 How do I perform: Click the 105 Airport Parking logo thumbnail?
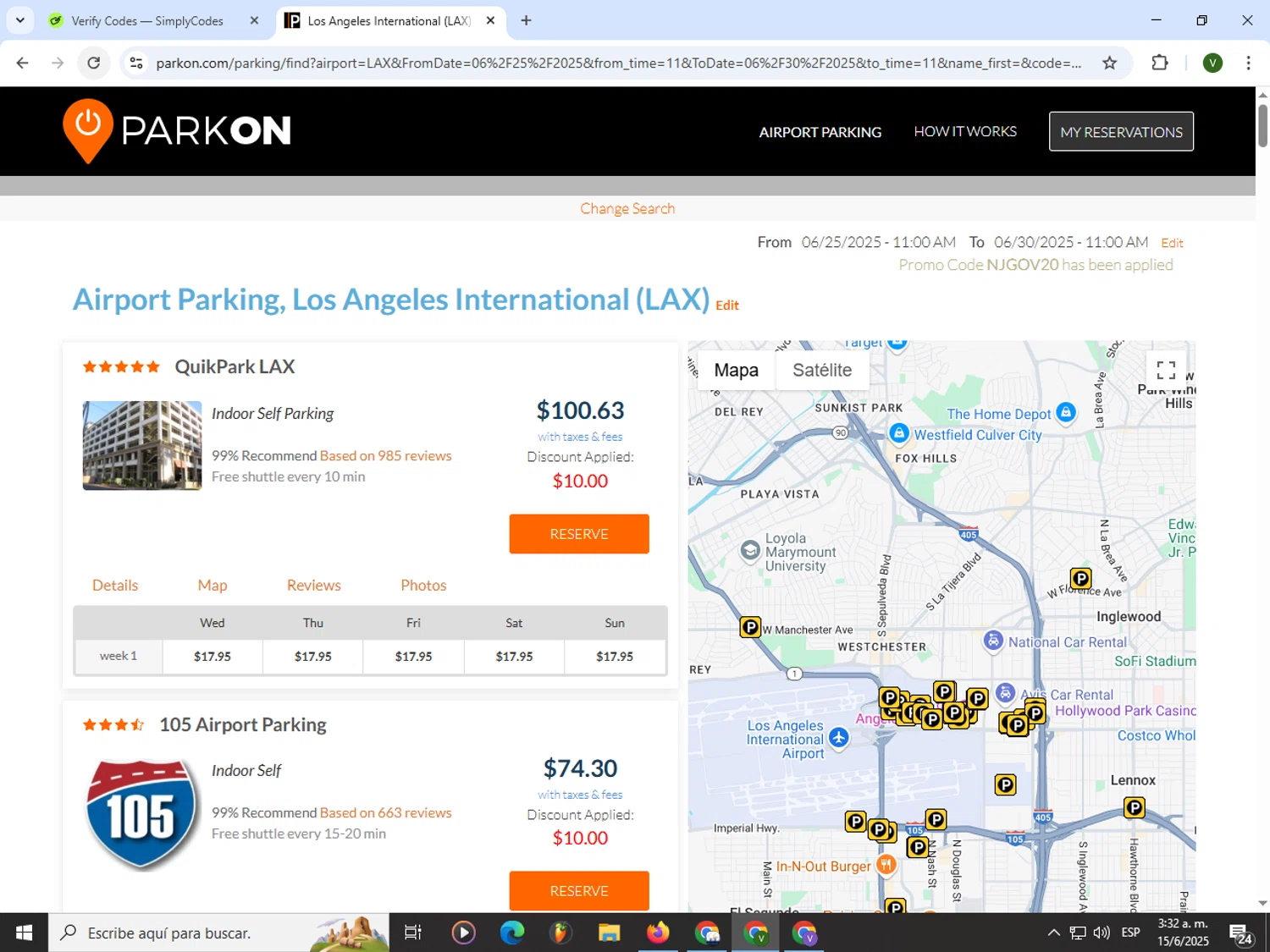coord(142,815)
